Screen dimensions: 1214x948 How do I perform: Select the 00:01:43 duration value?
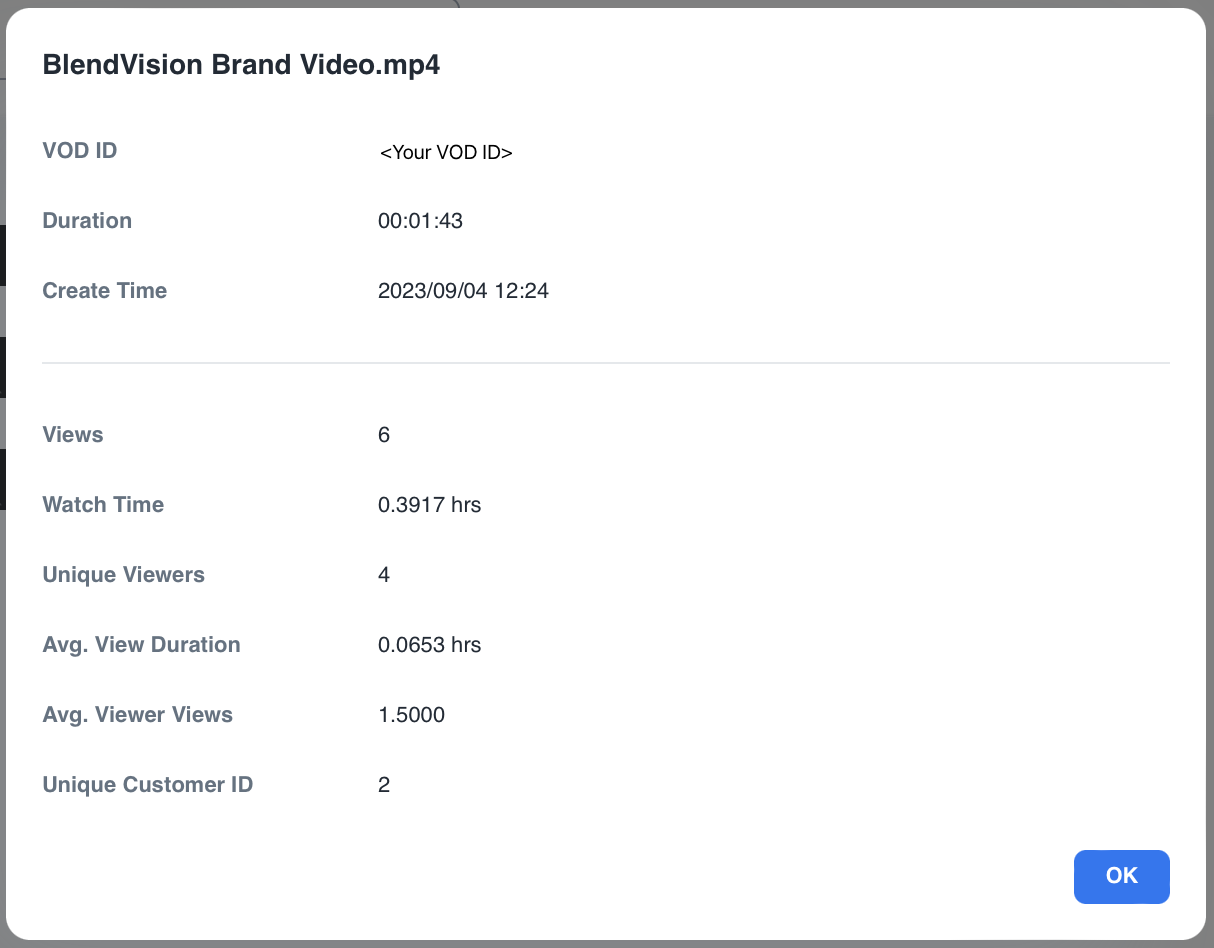[420, 221]
